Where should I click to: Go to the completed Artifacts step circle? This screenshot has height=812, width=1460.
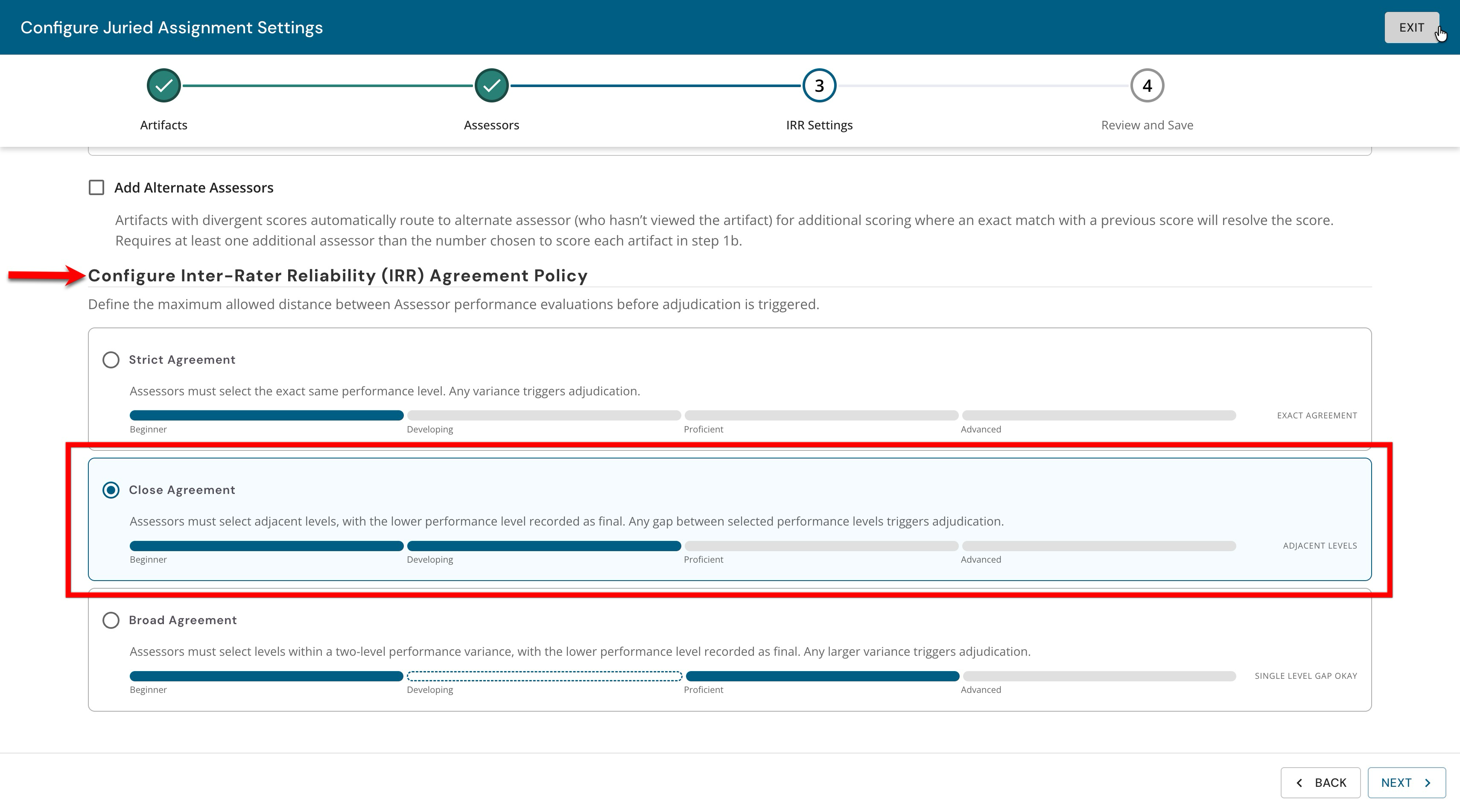pyautogui.click(x=164, y=85)
